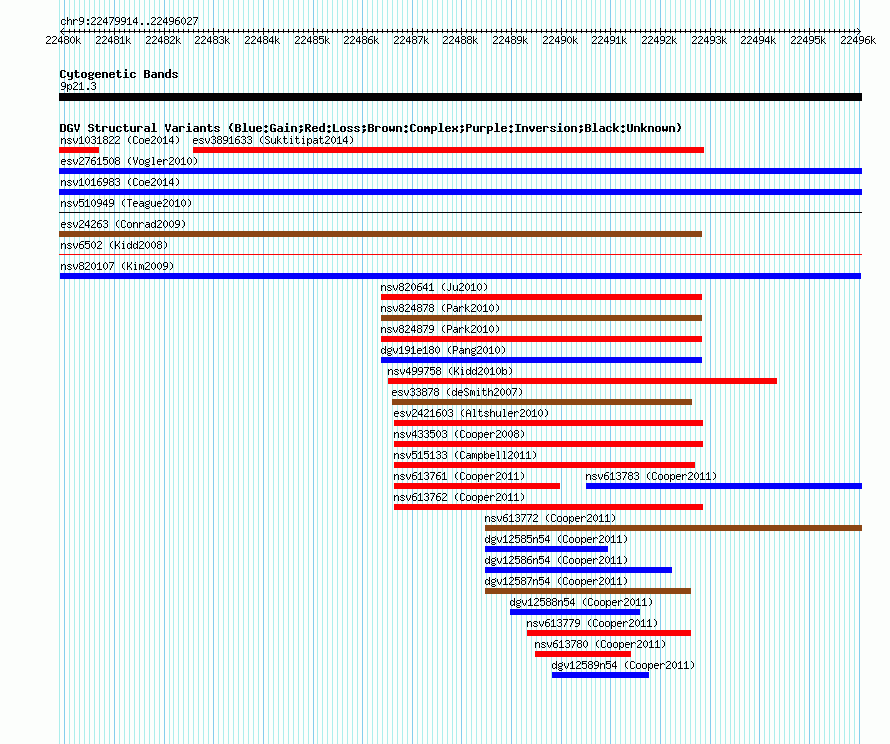Click the 22488k ruler tick label
Viewport: 890px width, 744px height.
pyautogui.click(x=460, y=40)
